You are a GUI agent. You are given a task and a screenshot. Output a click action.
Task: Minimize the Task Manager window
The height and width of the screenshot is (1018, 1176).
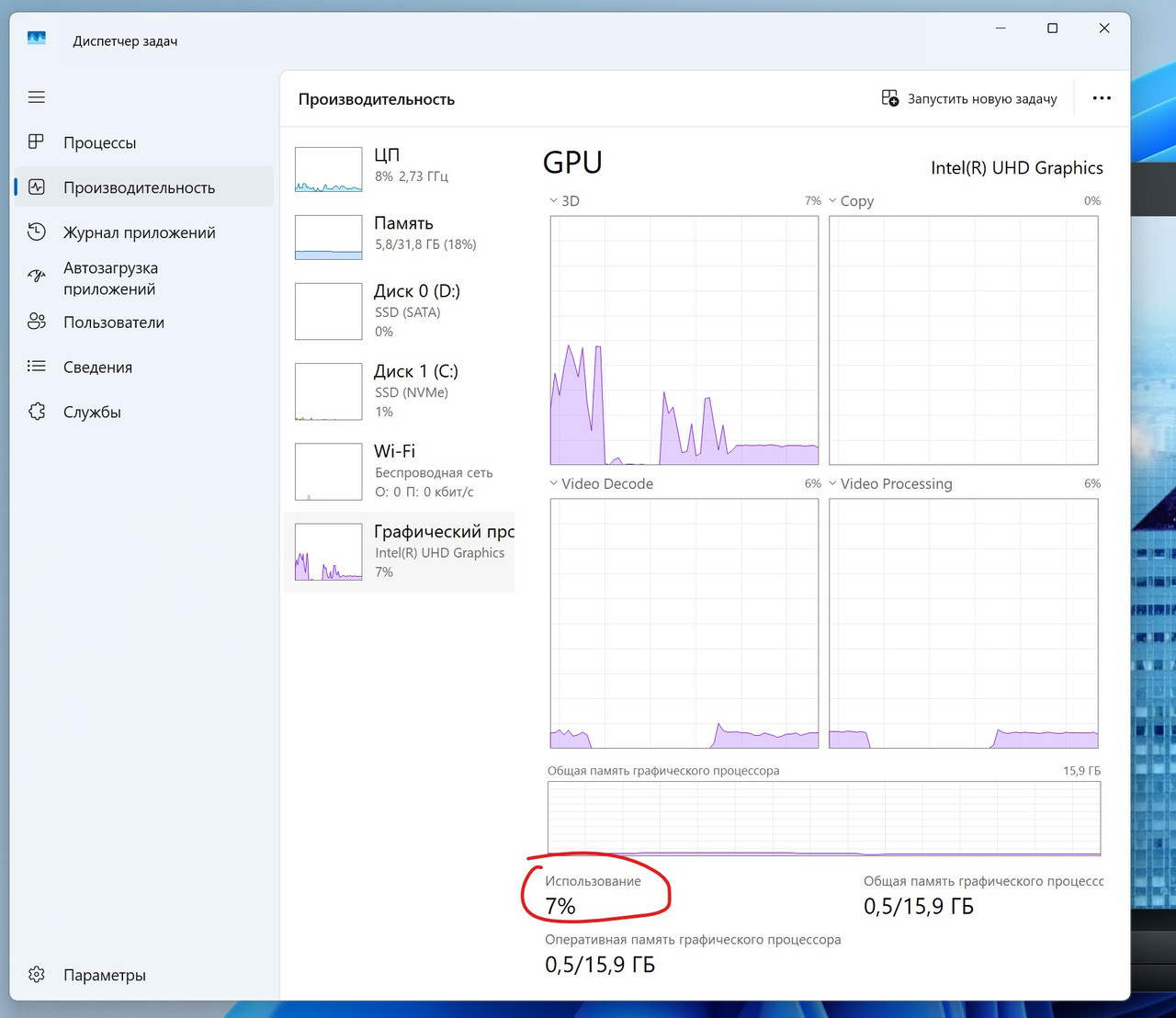pyautogui.click(x=1001, y=28)
